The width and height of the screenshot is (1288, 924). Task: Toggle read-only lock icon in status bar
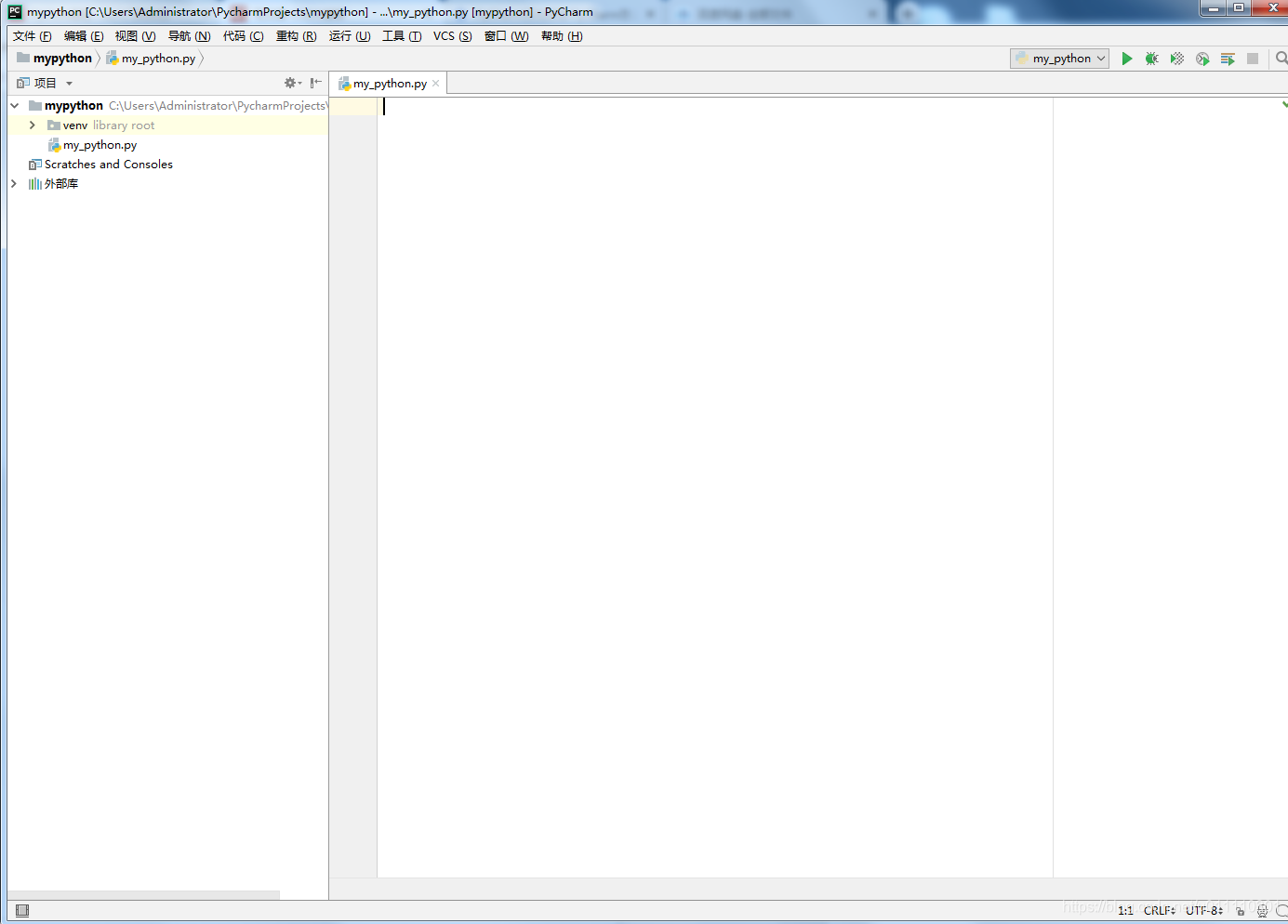point(1240,911)
